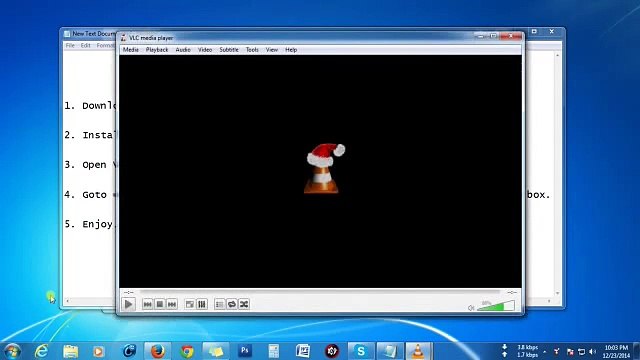Click Notepad horizontal scrollbar left arrow

(x=67, y=301)
